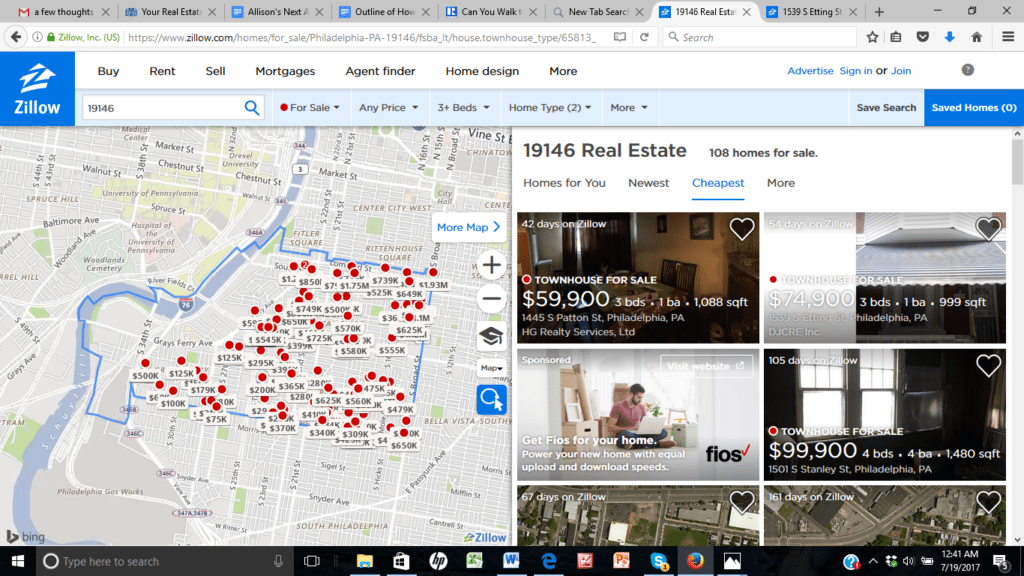This screenshot has height=576, width=1024.
Task: Save the $59,900 townhouse with heart icon
Action: [x=741, y=229]
